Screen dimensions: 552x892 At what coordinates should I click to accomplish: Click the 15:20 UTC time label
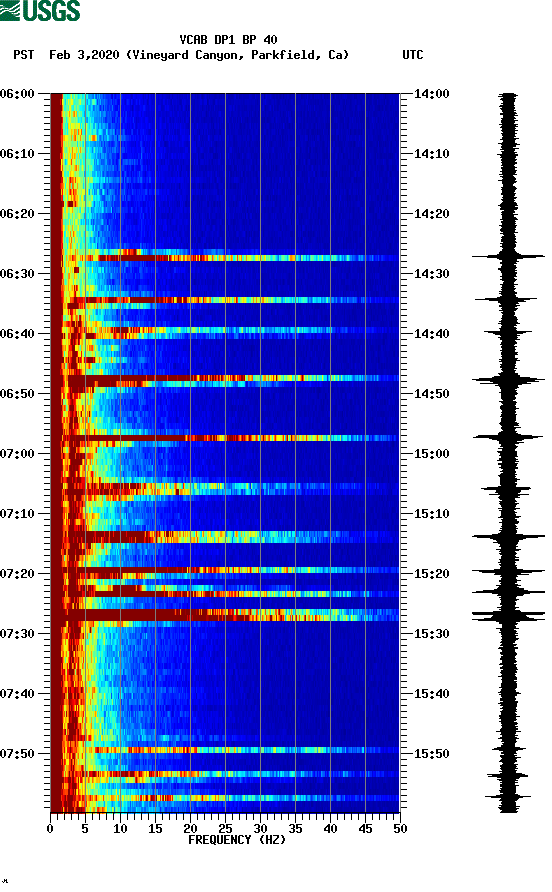coord(431,573)
